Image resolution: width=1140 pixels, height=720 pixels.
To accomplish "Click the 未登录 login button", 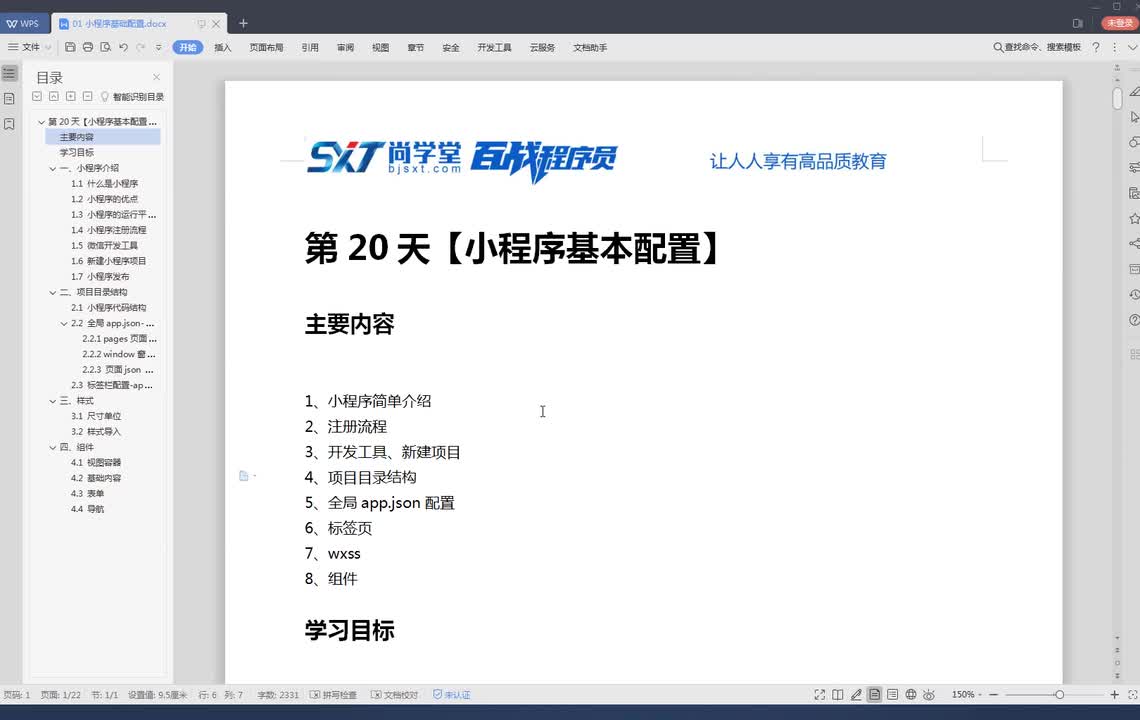I will point(1120,23).
